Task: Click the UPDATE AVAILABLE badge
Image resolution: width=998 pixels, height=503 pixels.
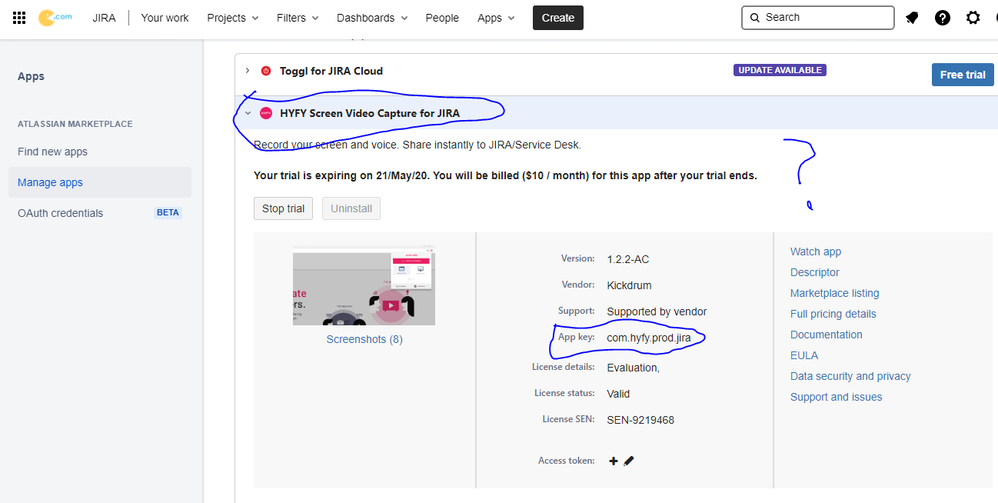Action: [780, 70]
